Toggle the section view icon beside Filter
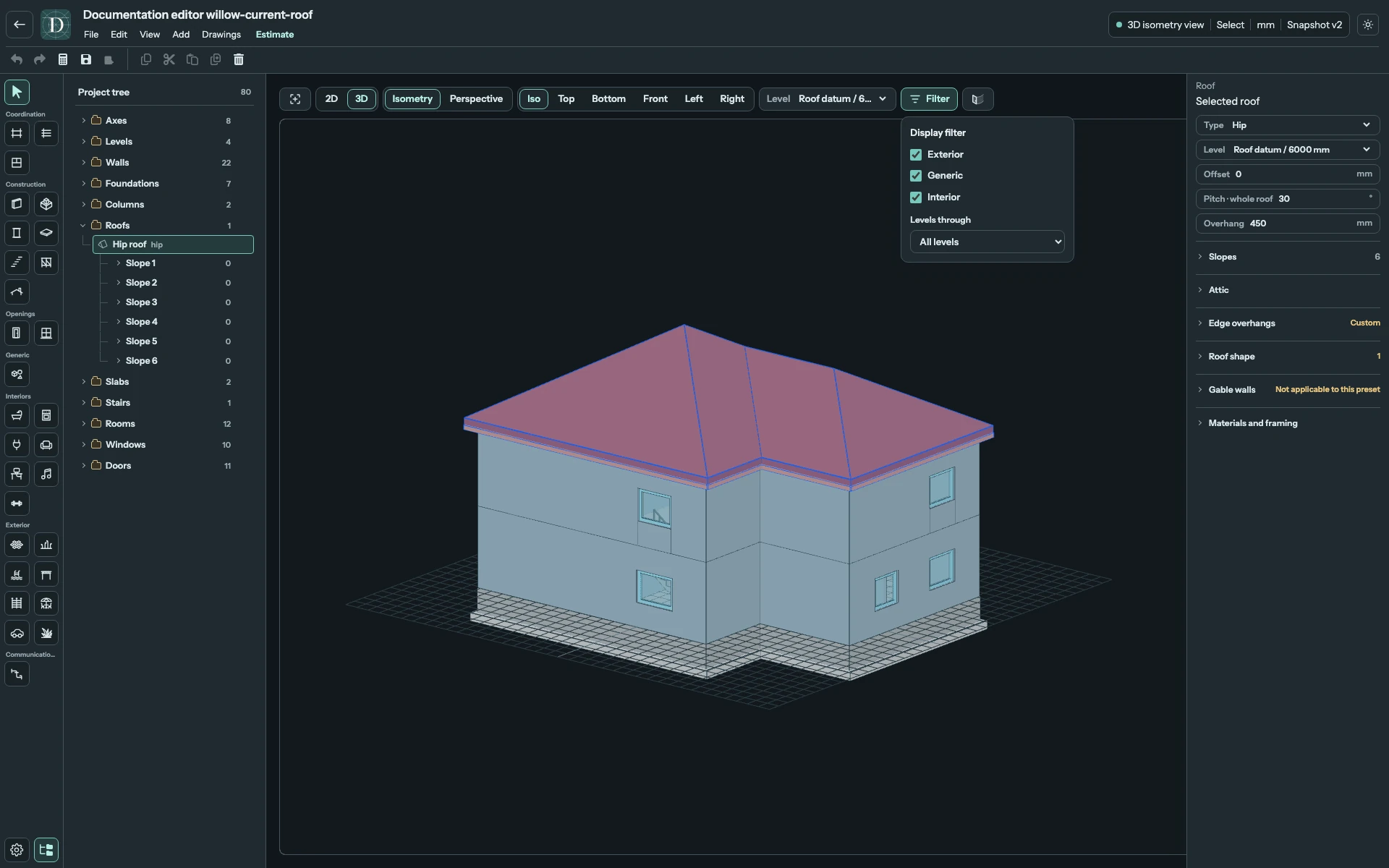Viewport: 1389px width, 868px height. (977, 99)
